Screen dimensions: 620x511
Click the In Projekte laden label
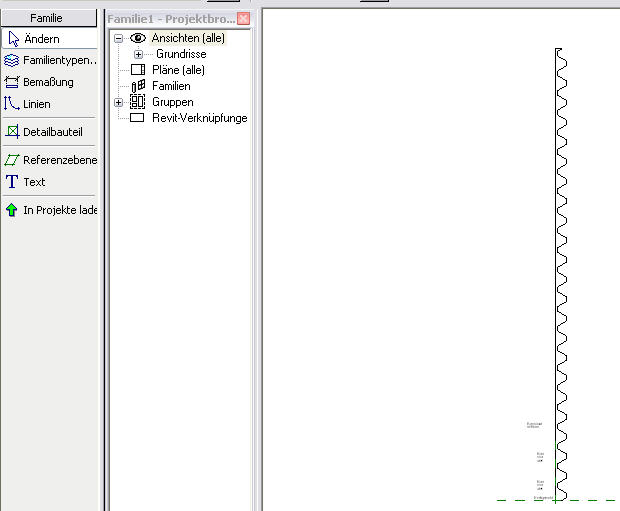point(60,210)
